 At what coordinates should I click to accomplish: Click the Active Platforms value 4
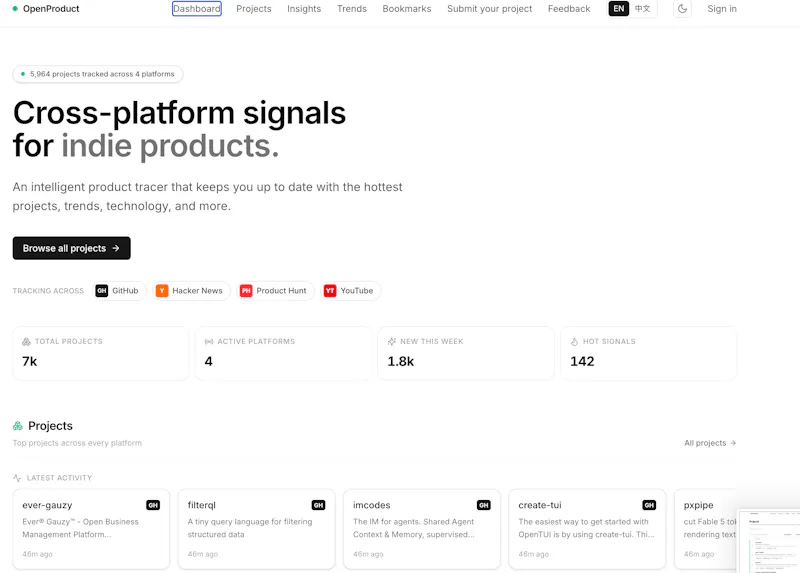pos(208,361)
